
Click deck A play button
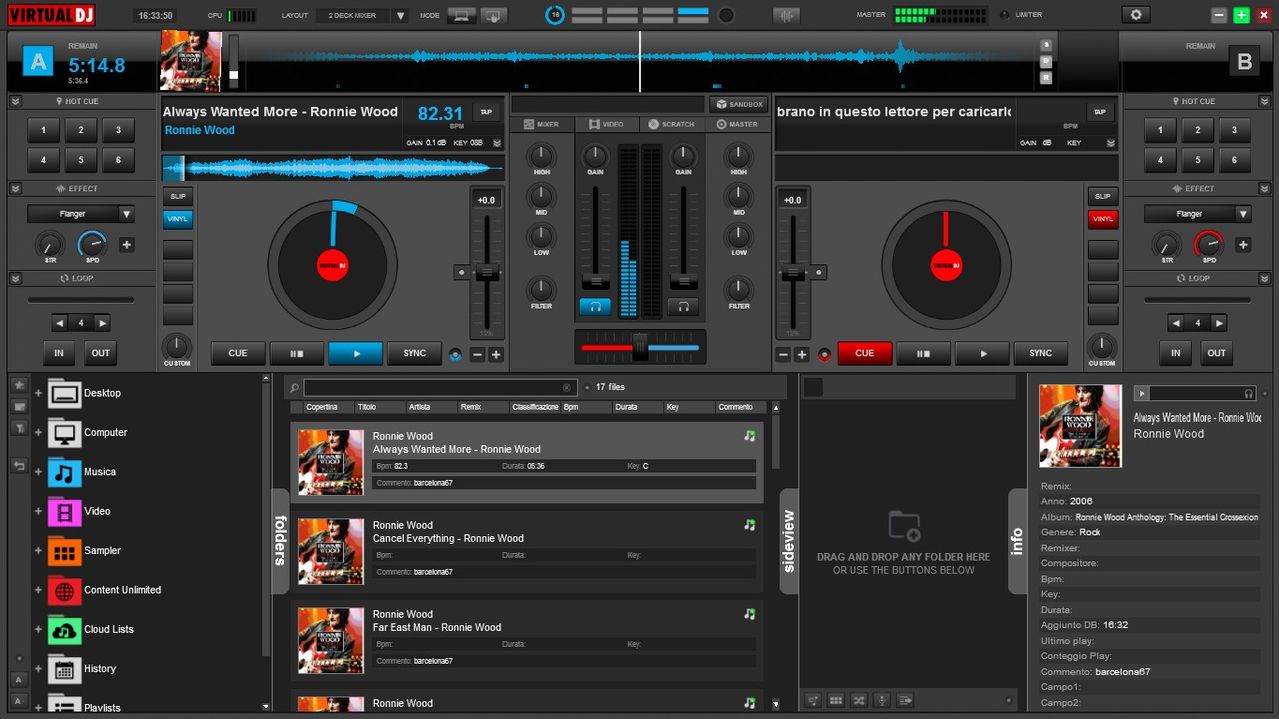(356, 353)
